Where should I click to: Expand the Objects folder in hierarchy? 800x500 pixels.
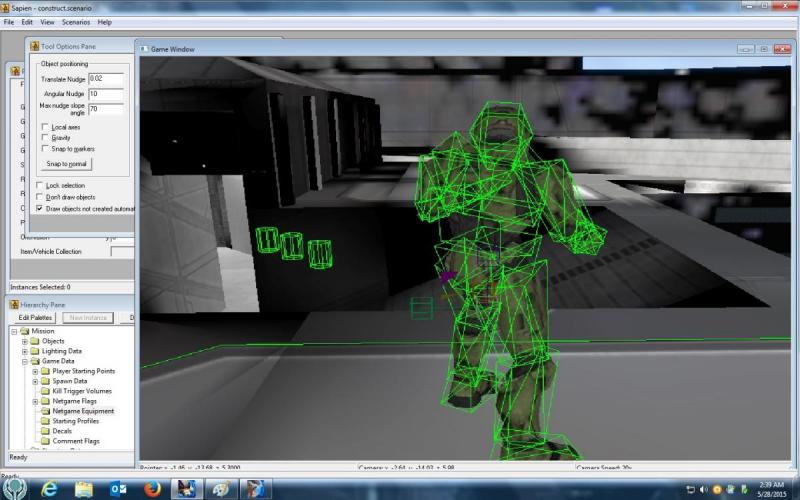[24, 341]
